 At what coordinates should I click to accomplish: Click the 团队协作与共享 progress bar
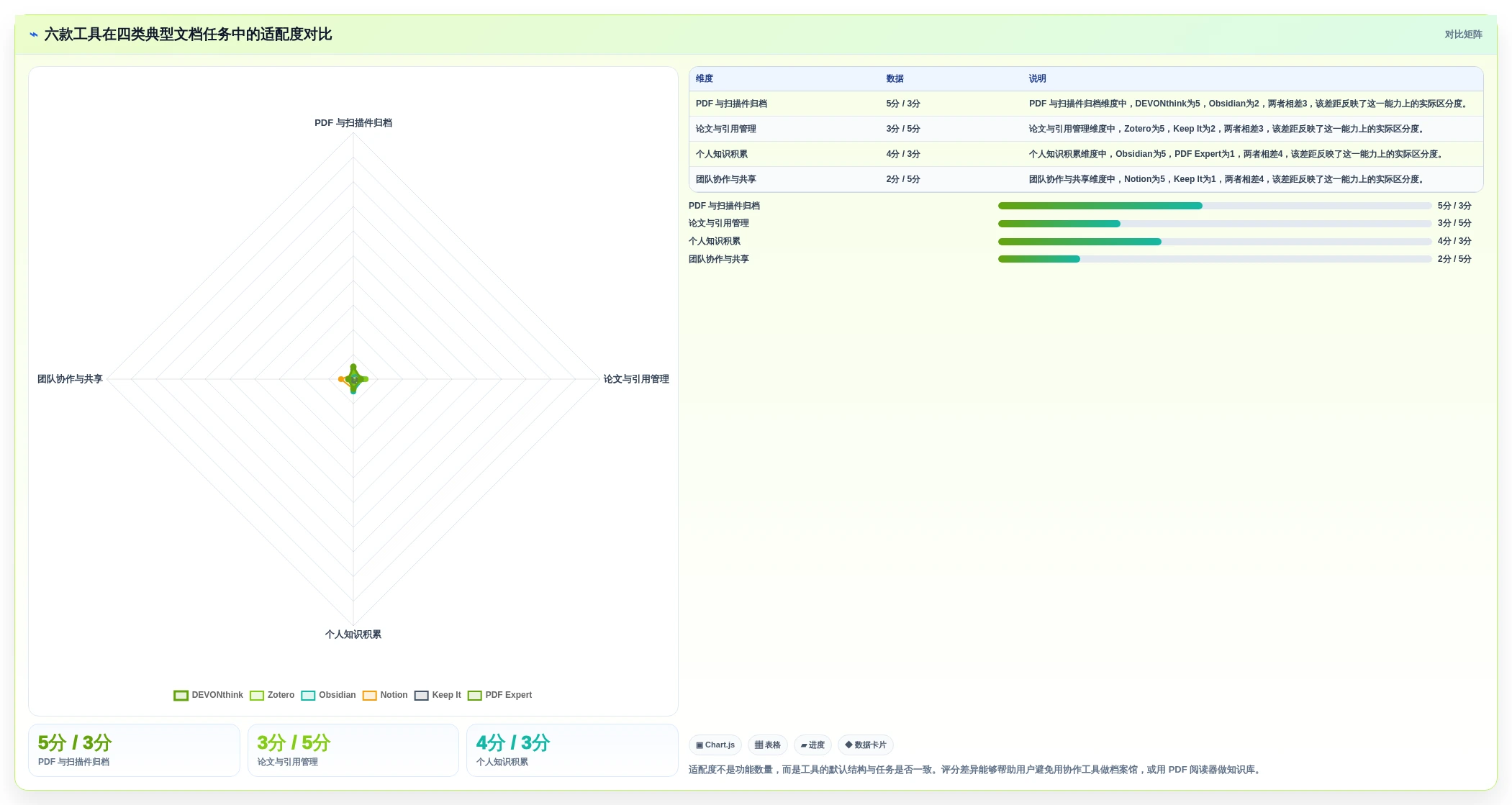click(x=1215, y=259)
